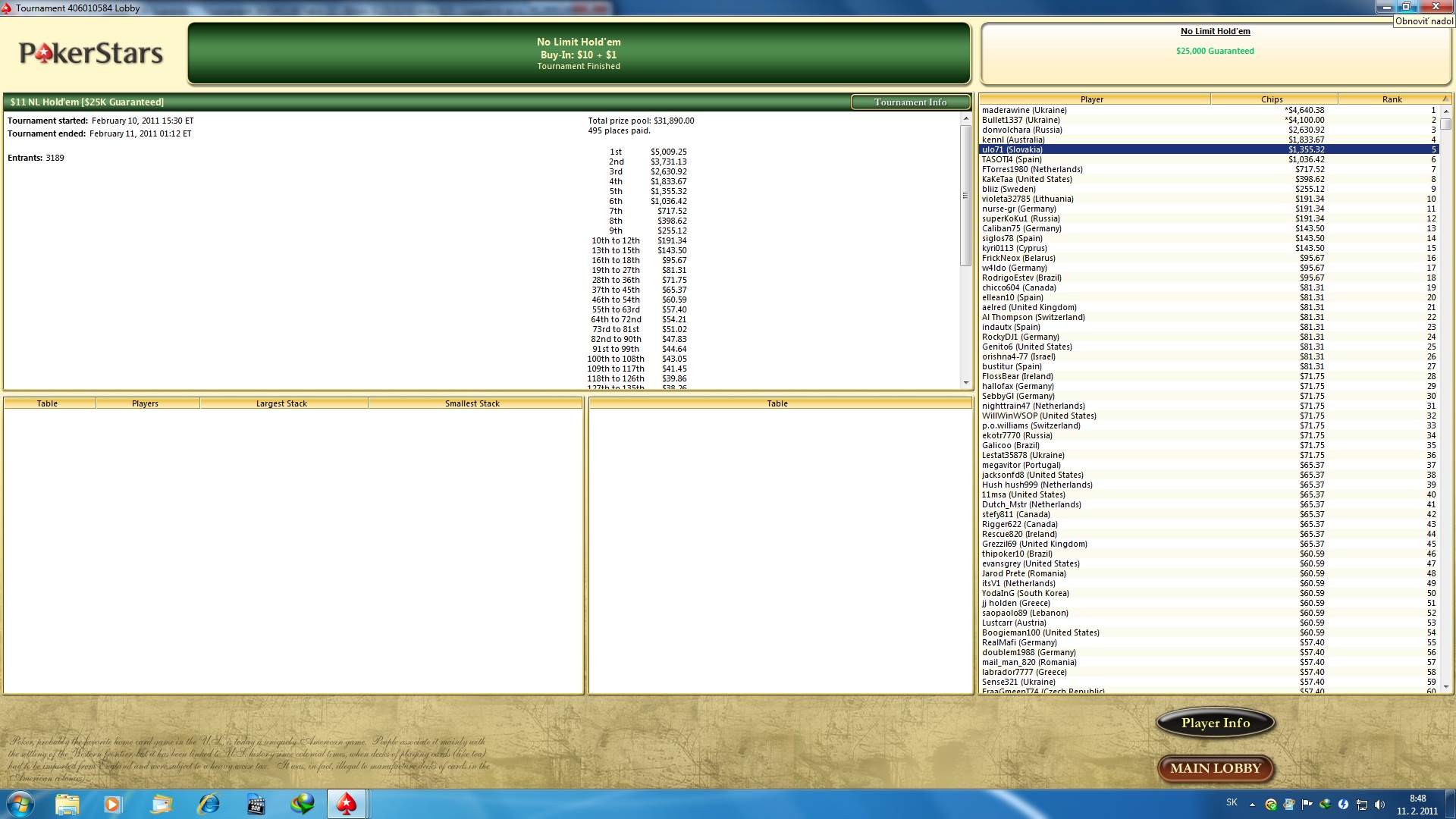Viewport: 1456px width, 819px height.
Task: Click the $25,000 Guaranteed text
Action: (1215, 51)
